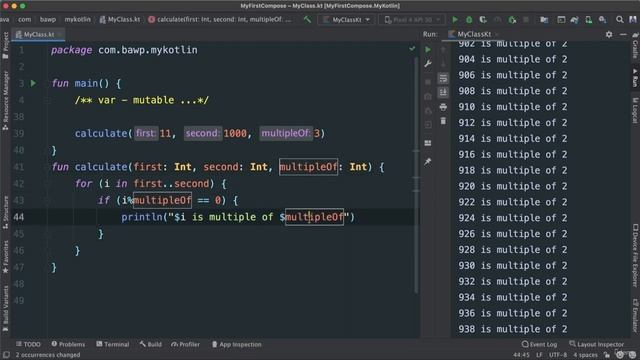Viewport: 640px width, 360px height.
Task: Click the calculate call on line 39
Action: pyautogui.click(x=101, y=133)
